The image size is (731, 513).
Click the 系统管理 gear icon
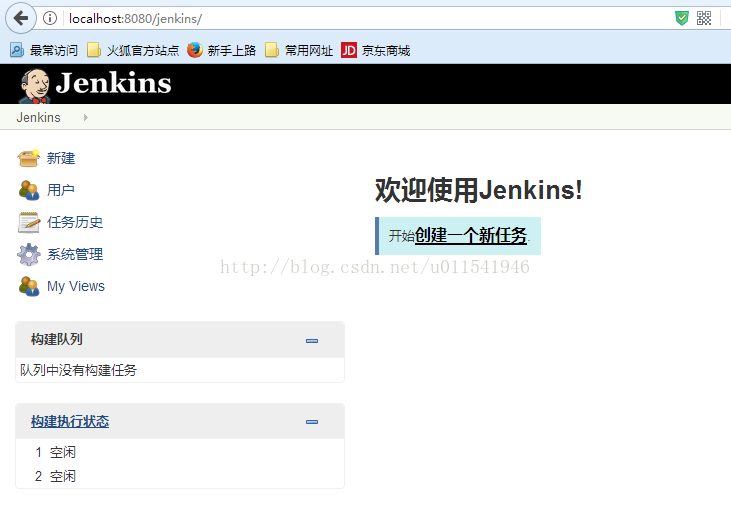[x=29, y=254]
